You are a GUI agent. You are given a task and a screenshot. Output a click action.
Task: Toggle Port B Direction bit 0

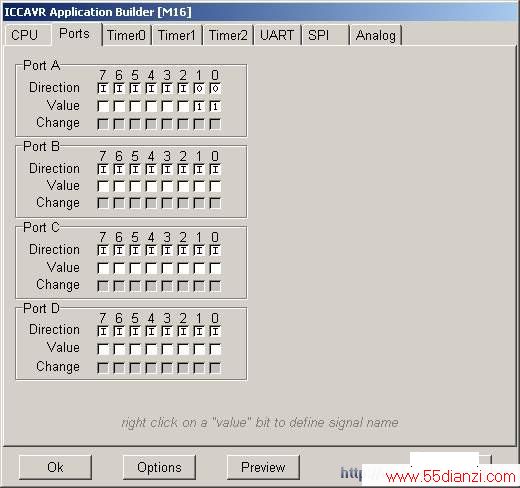point(215,169)
